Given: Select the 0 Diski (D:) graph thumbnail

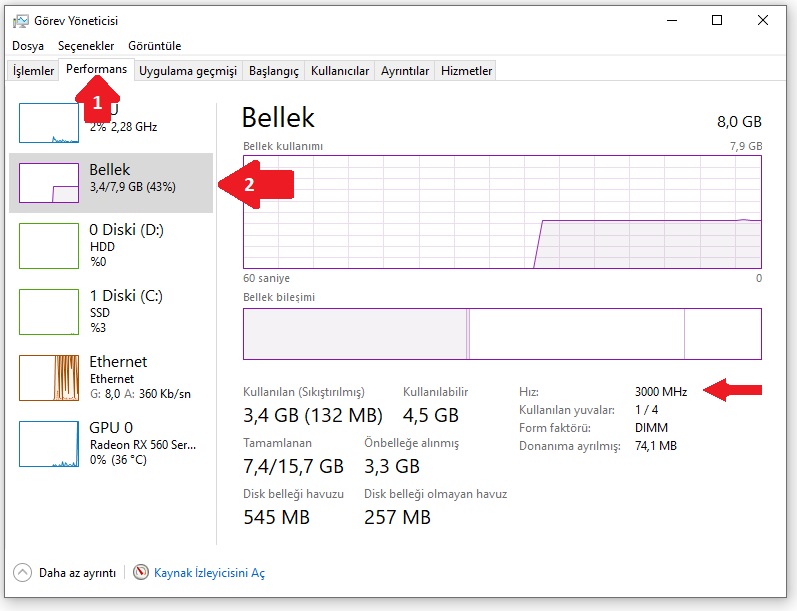Looking at the screenshot, I should click(49, 246).
